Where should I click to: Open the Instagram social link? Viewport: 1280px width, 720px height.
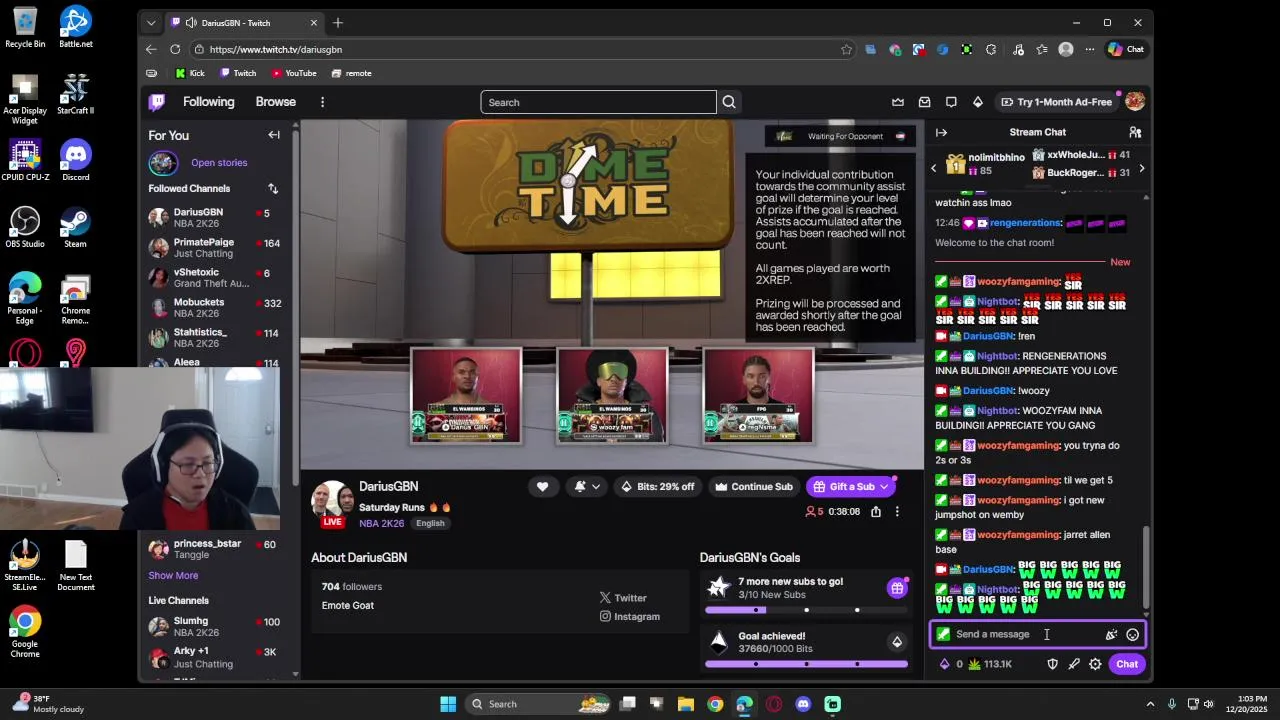click(630, 616)
